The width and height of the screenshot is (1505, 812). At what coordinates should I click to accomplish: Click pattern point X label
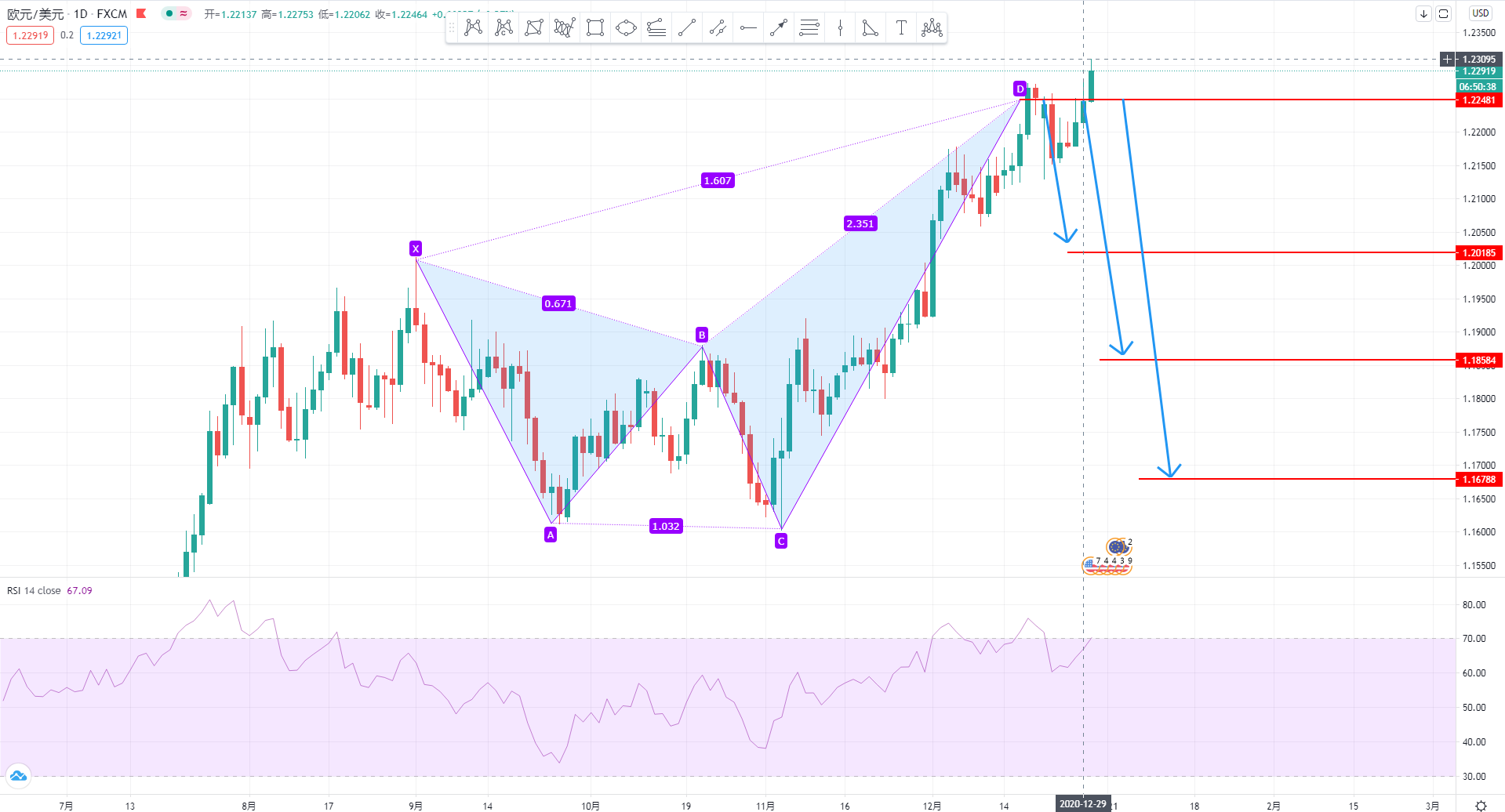pyautogui.click(x=416, y=248)
